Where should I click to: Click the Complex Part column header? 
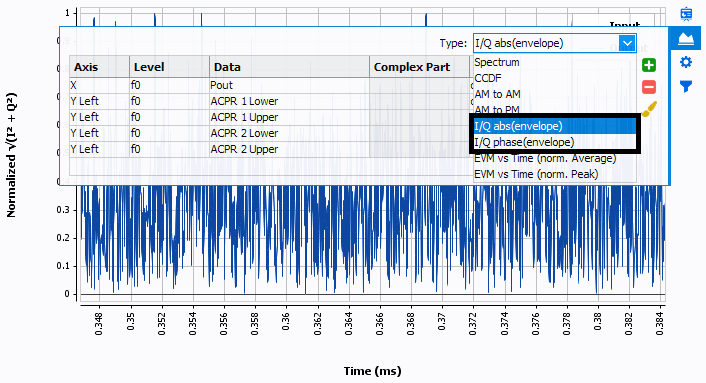click(x=420, y=67)
